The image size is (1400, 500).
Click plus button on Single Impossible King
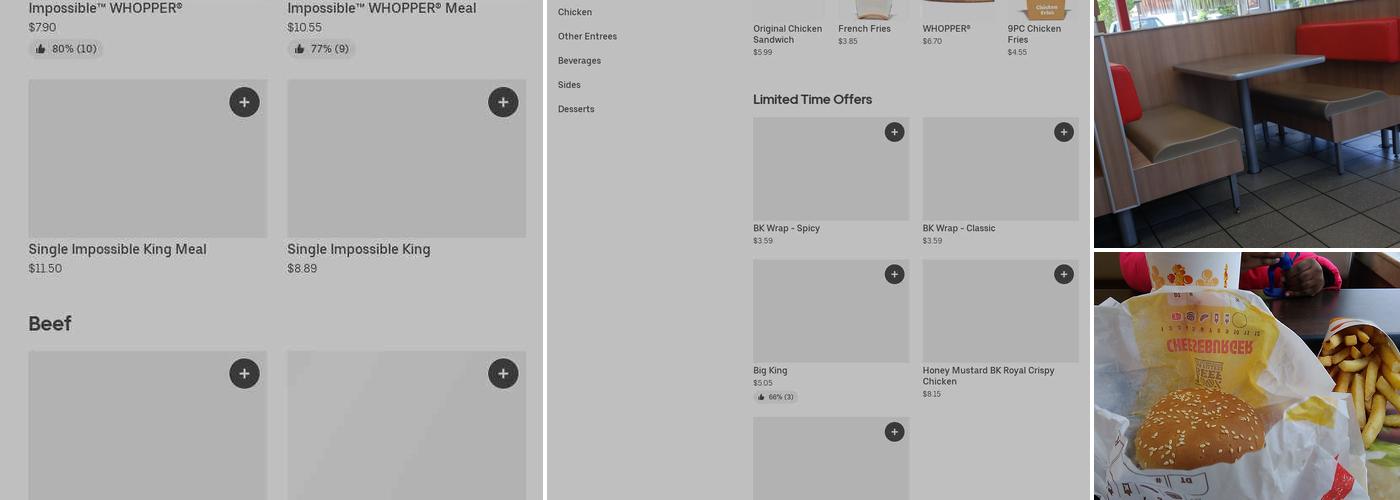coord(503,102)
